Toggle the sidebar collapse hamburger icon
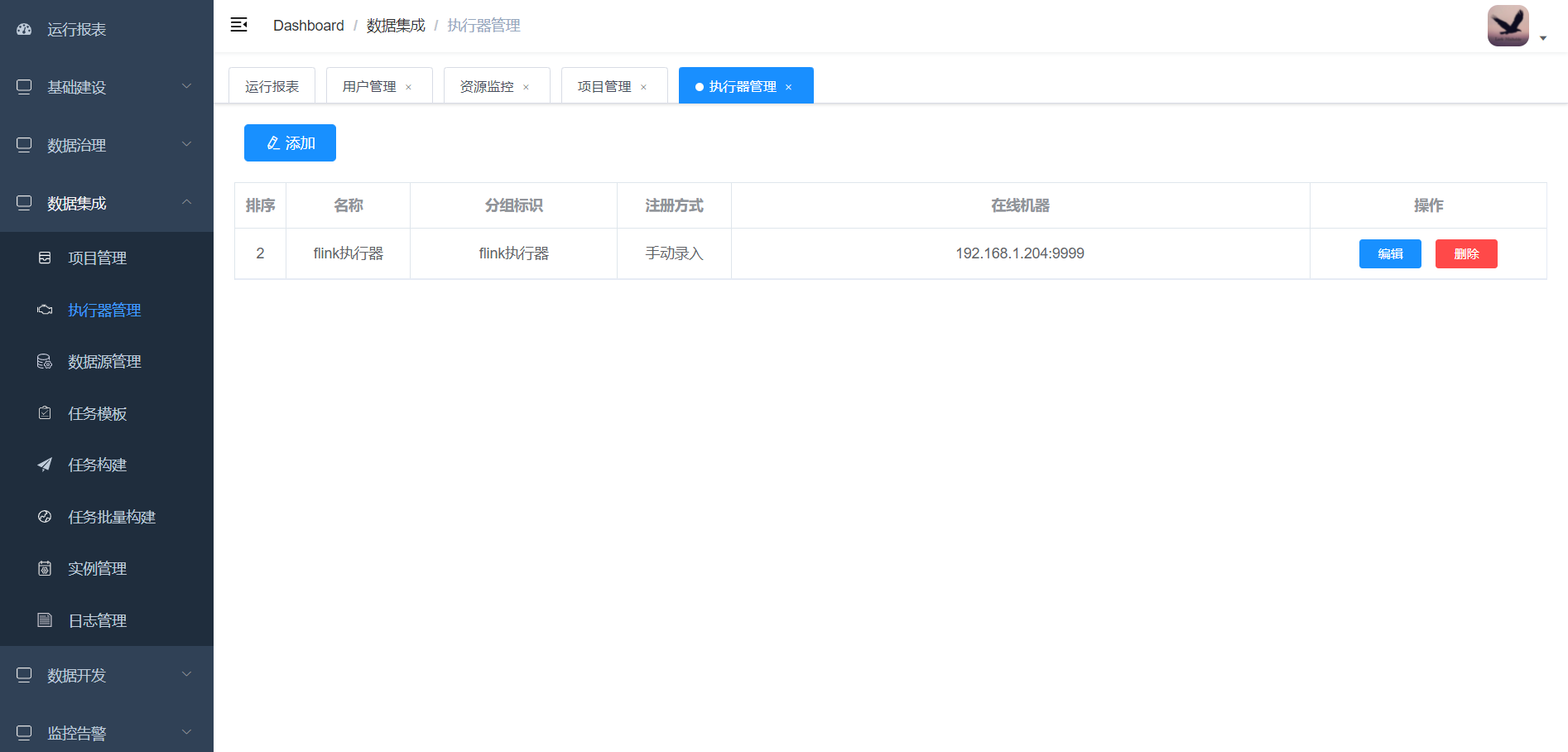The height and width of the screenshot is (752, 1568). 238,25
